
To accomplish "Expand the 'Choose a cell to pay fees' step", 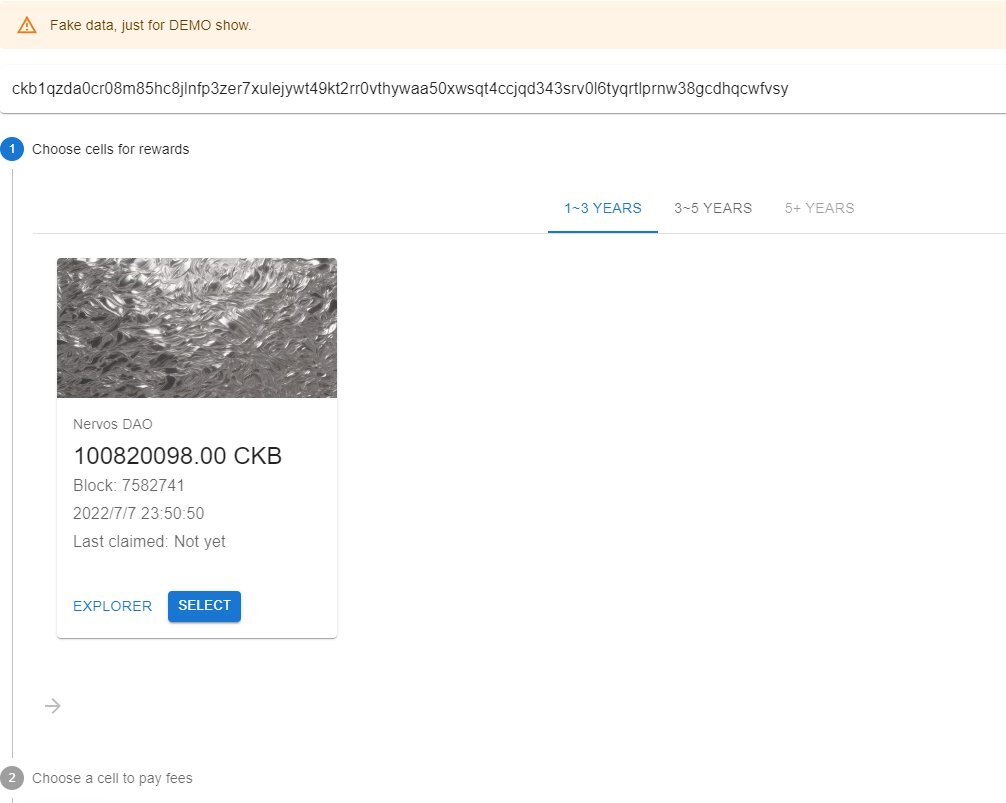I will [112, 778].
